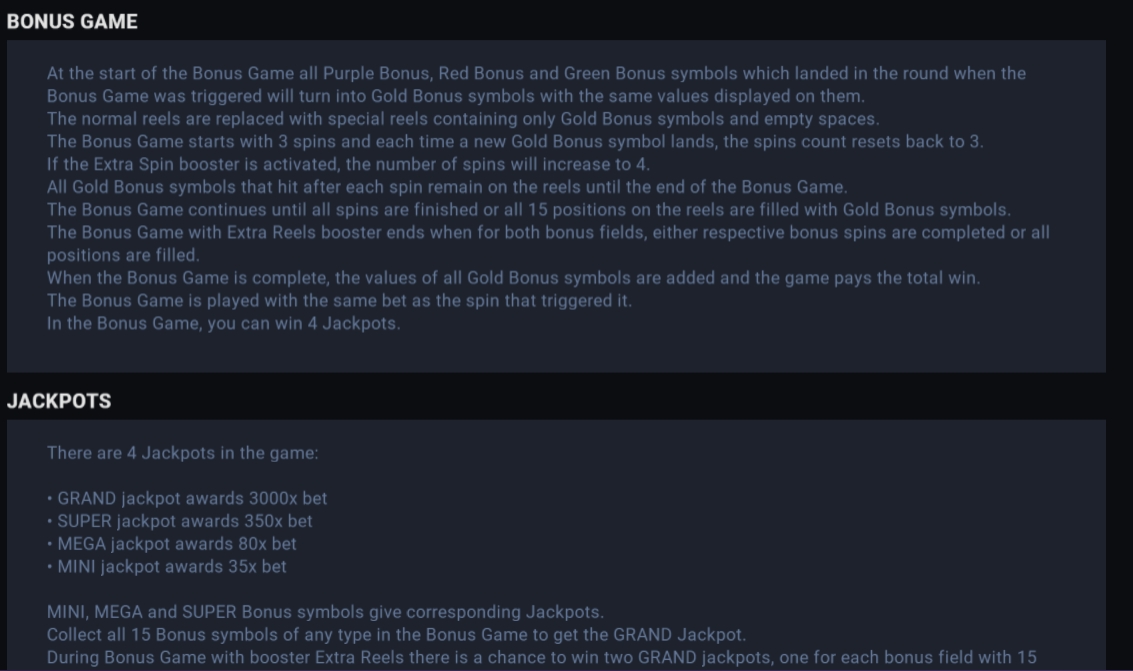Screen dimensions: 1133x671
Task: Click the 'Collect all 15 Bonus symbols' line
Action: [397, 635]
